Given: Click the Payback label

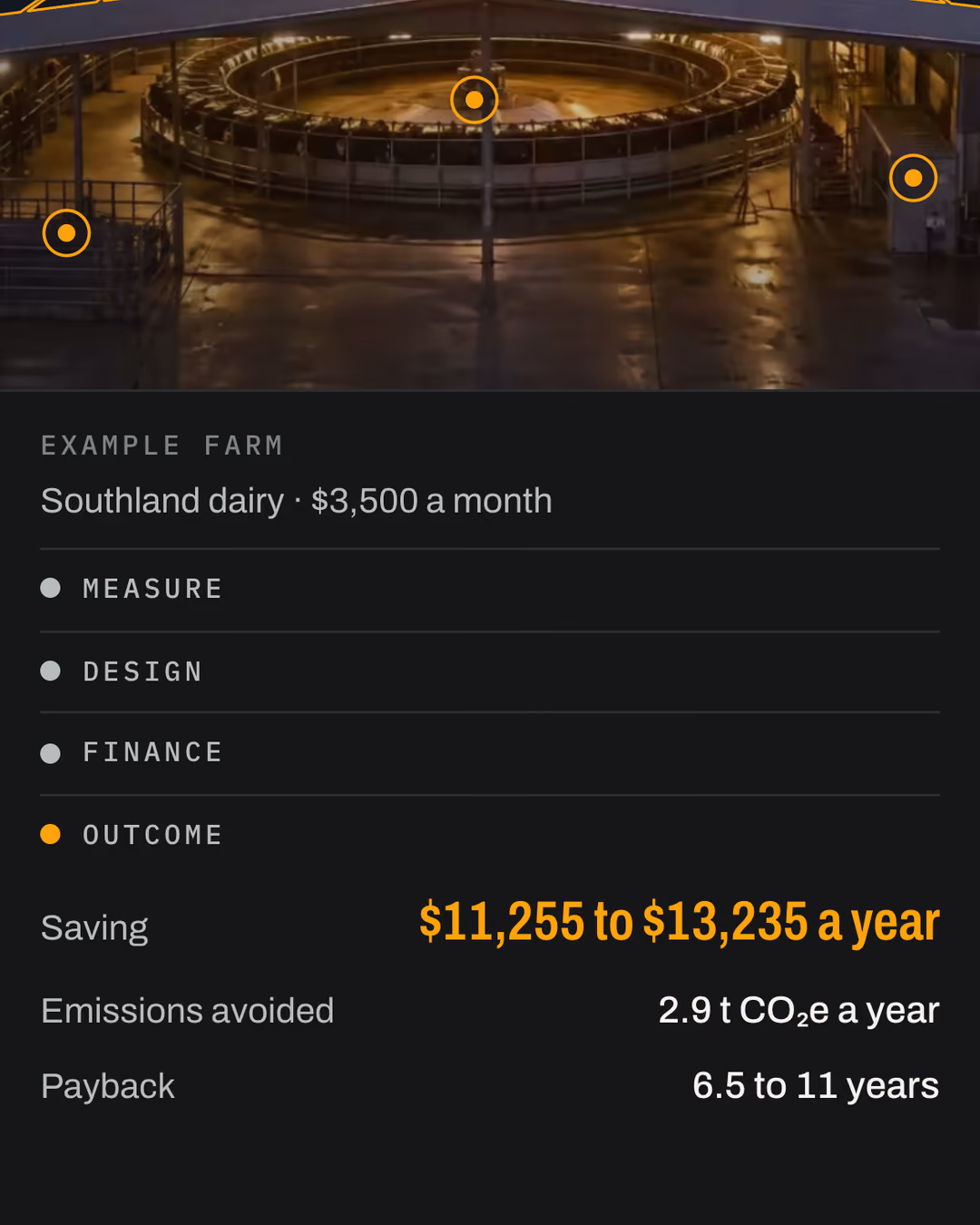Looking at the screenshot, I should 108,1086.
